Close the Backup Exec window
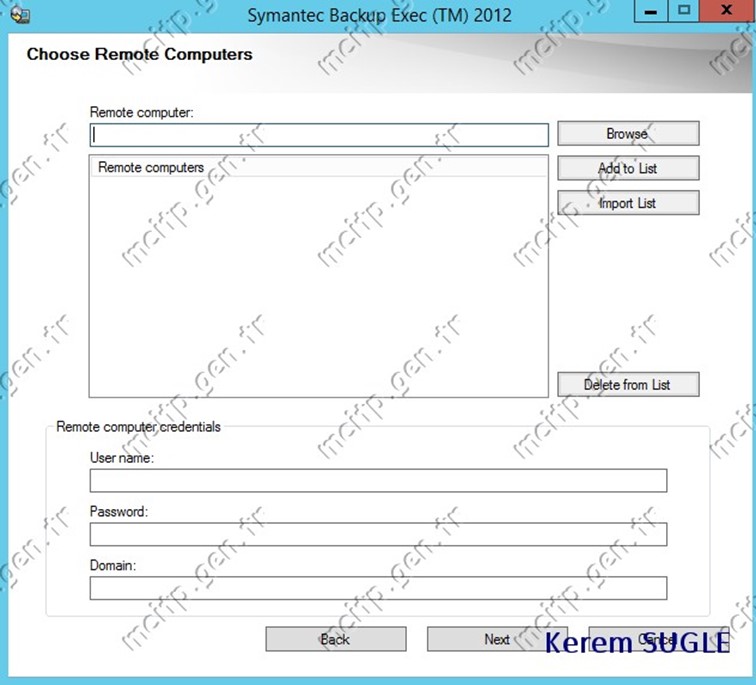 coord(727,11)
